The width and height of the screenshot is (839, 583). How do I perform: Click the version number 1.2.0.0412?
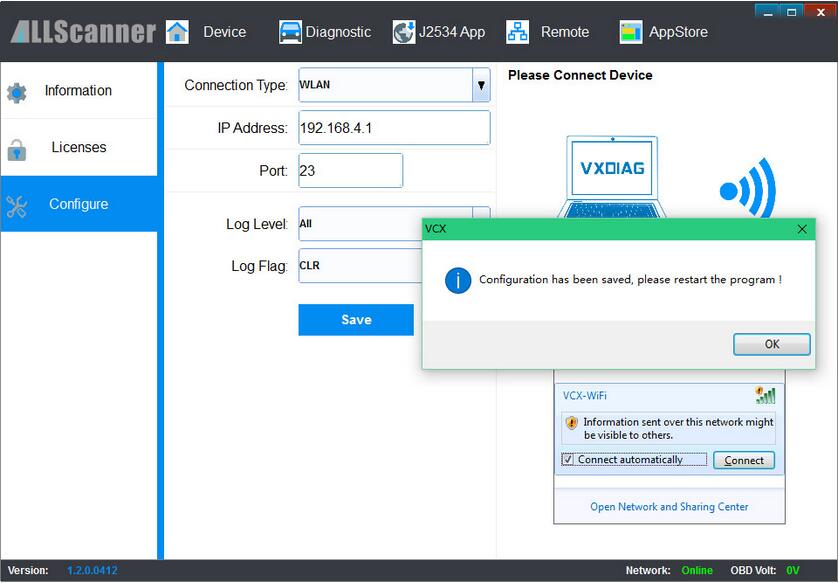tap(92, 571)
